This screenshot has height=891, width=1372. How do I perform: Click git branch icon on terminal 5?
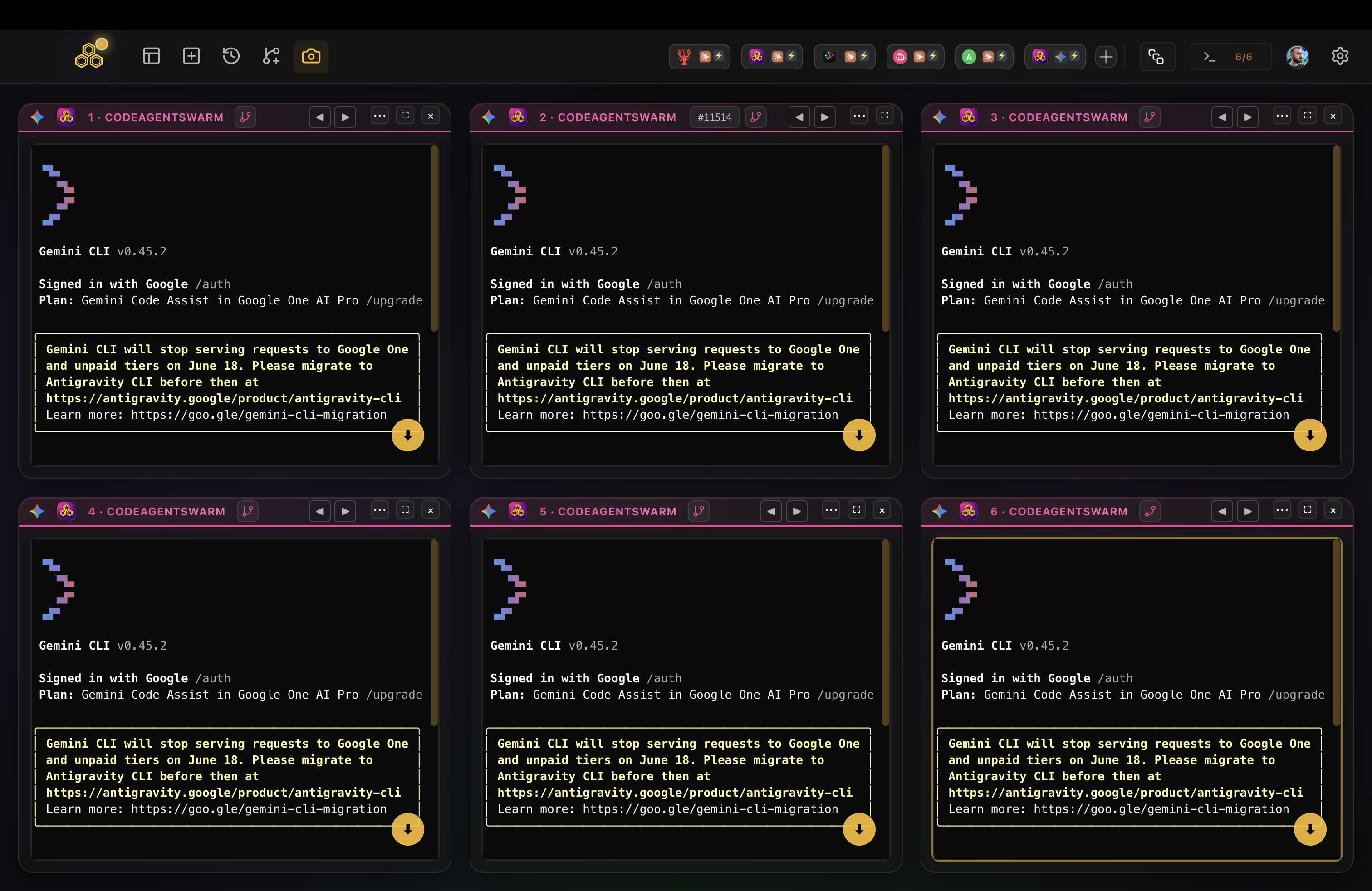[699, 511]
